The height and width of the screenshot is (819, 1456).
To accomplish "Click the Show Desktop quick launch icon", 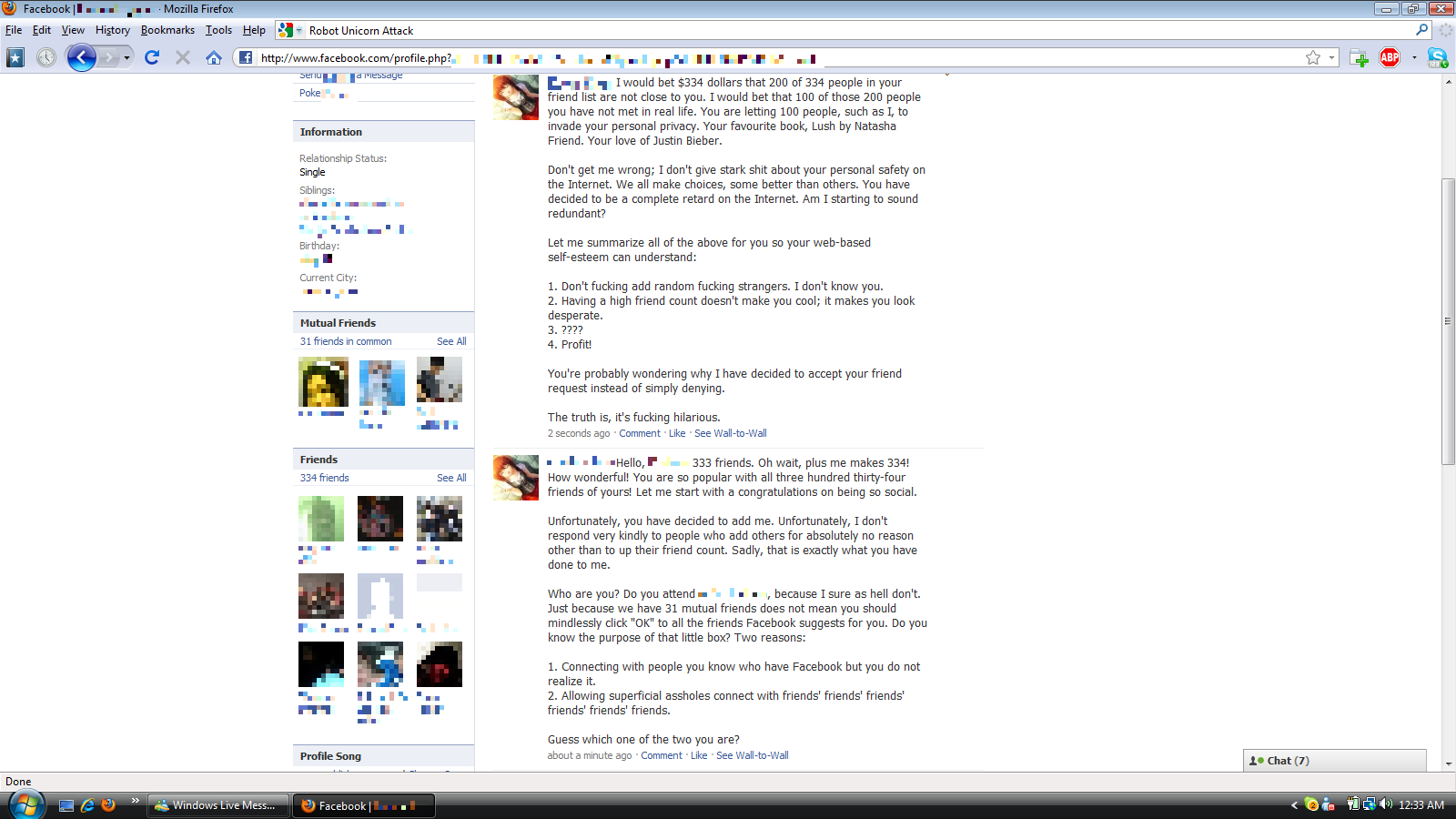I will (66, 805).
